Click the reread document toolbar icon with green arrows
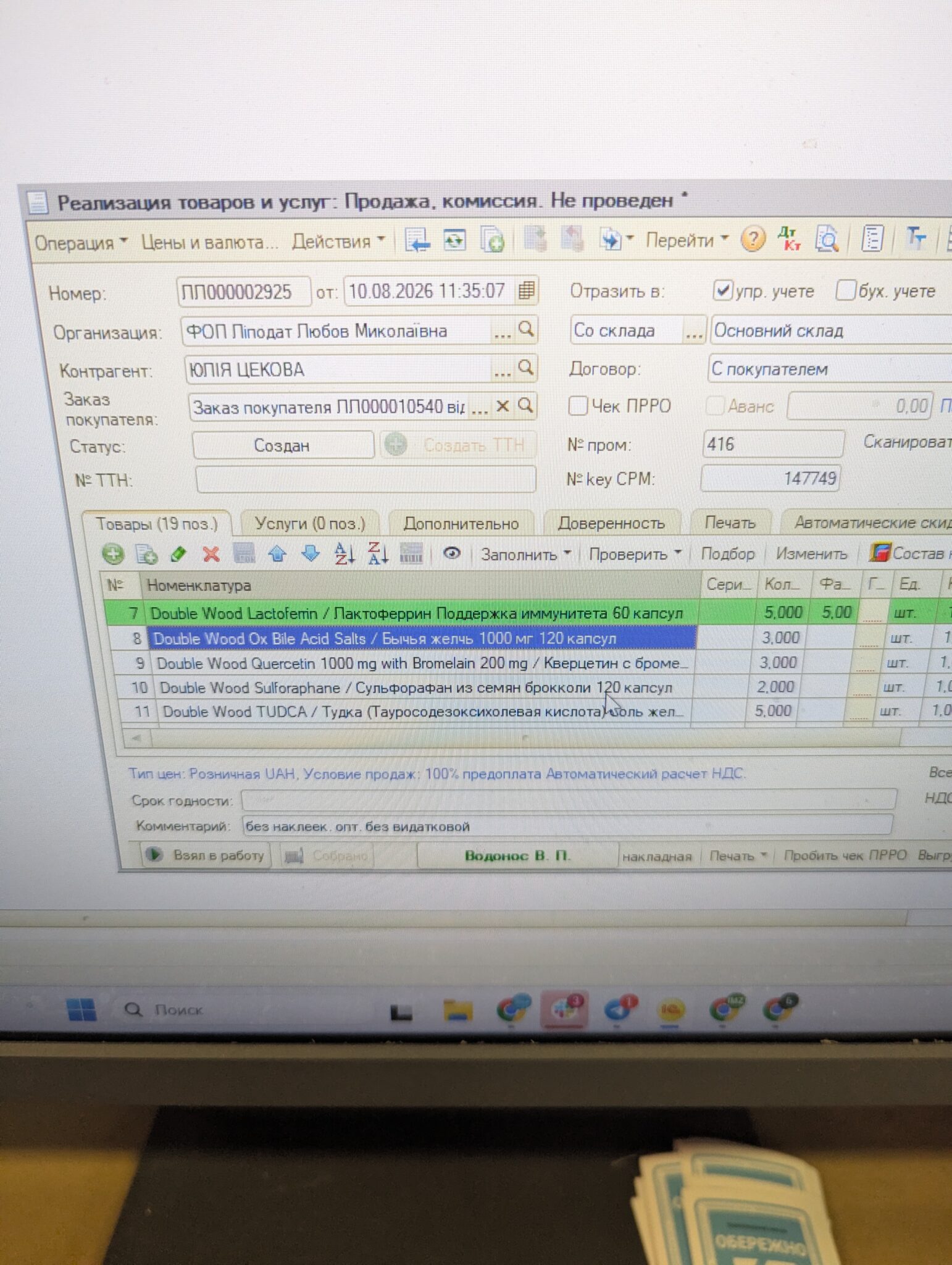This screenshot has height=1265, width=952. pos(455,240)
